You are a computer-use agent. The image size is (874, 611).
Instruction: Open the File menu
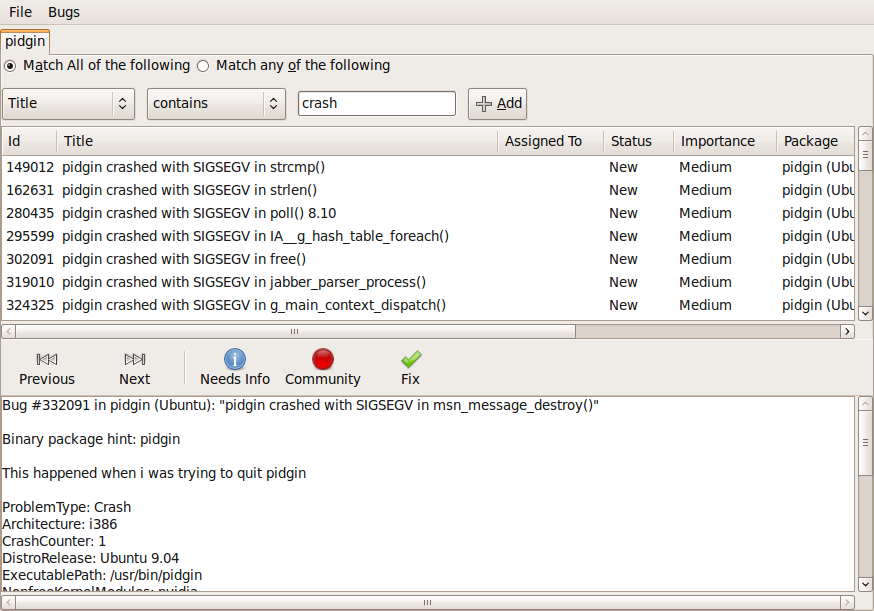pyautogui.click(x=20, y=12)
